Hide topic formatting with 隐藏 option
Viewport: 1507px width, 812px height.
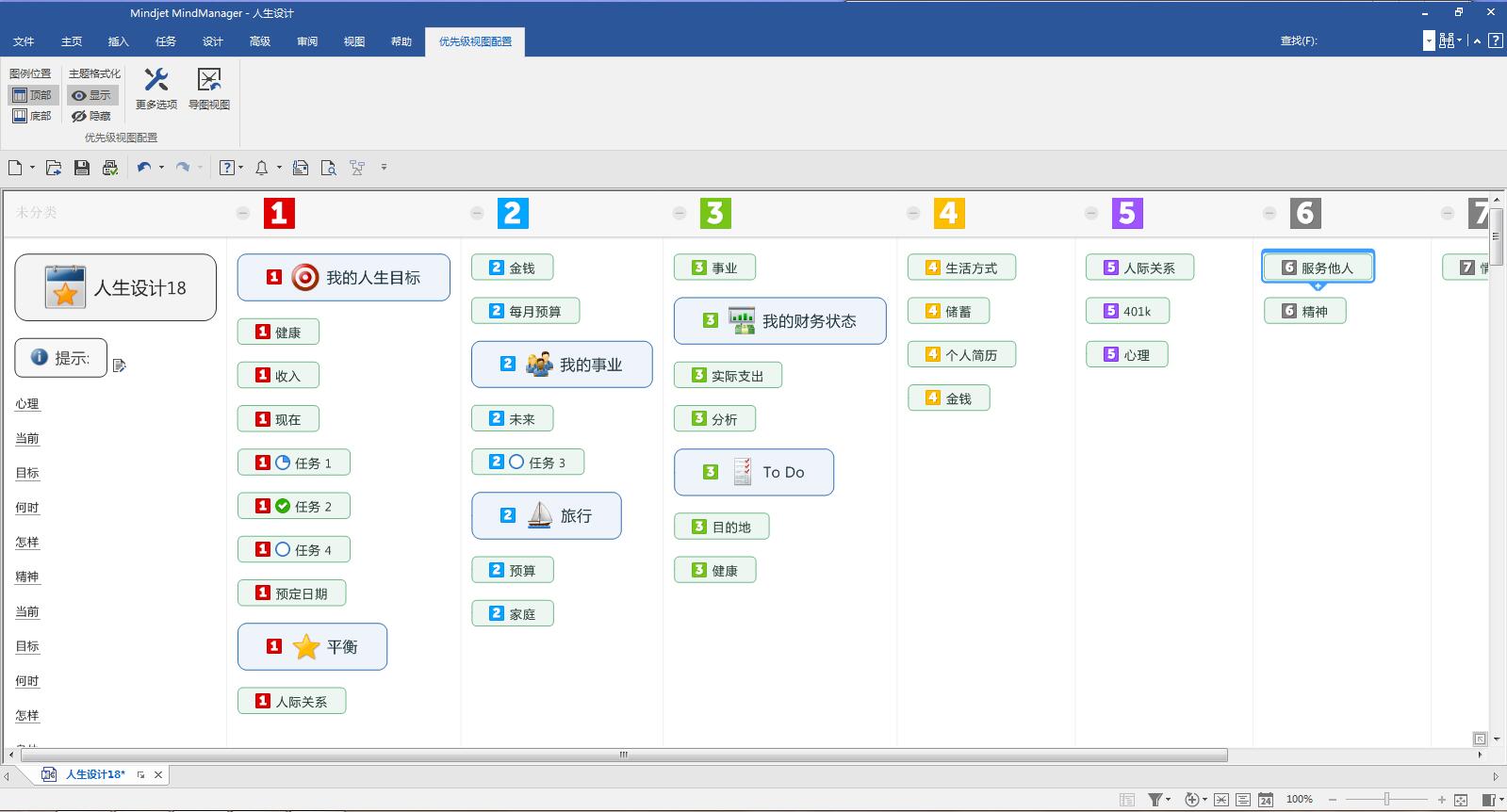[92, 116]
